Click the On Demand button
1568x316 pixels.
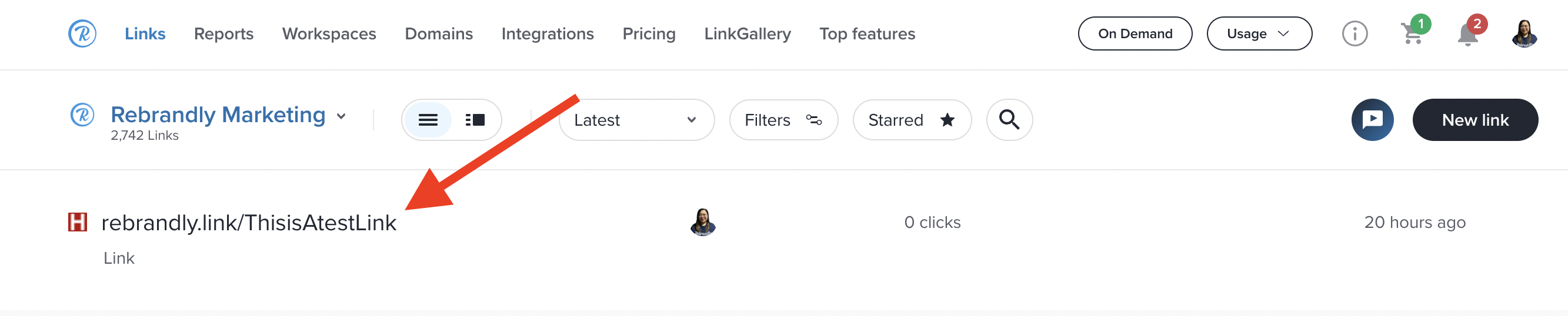pyautogui.click(x=1135, y=33)
